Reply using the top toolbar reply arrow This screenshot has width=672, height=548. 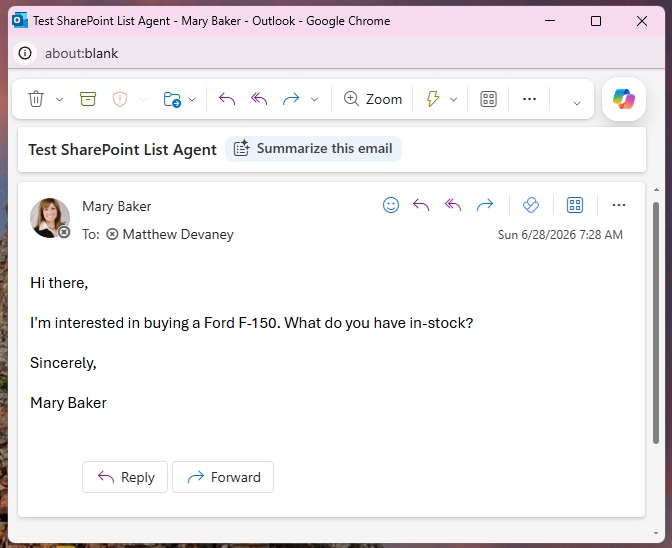(227, 99)
